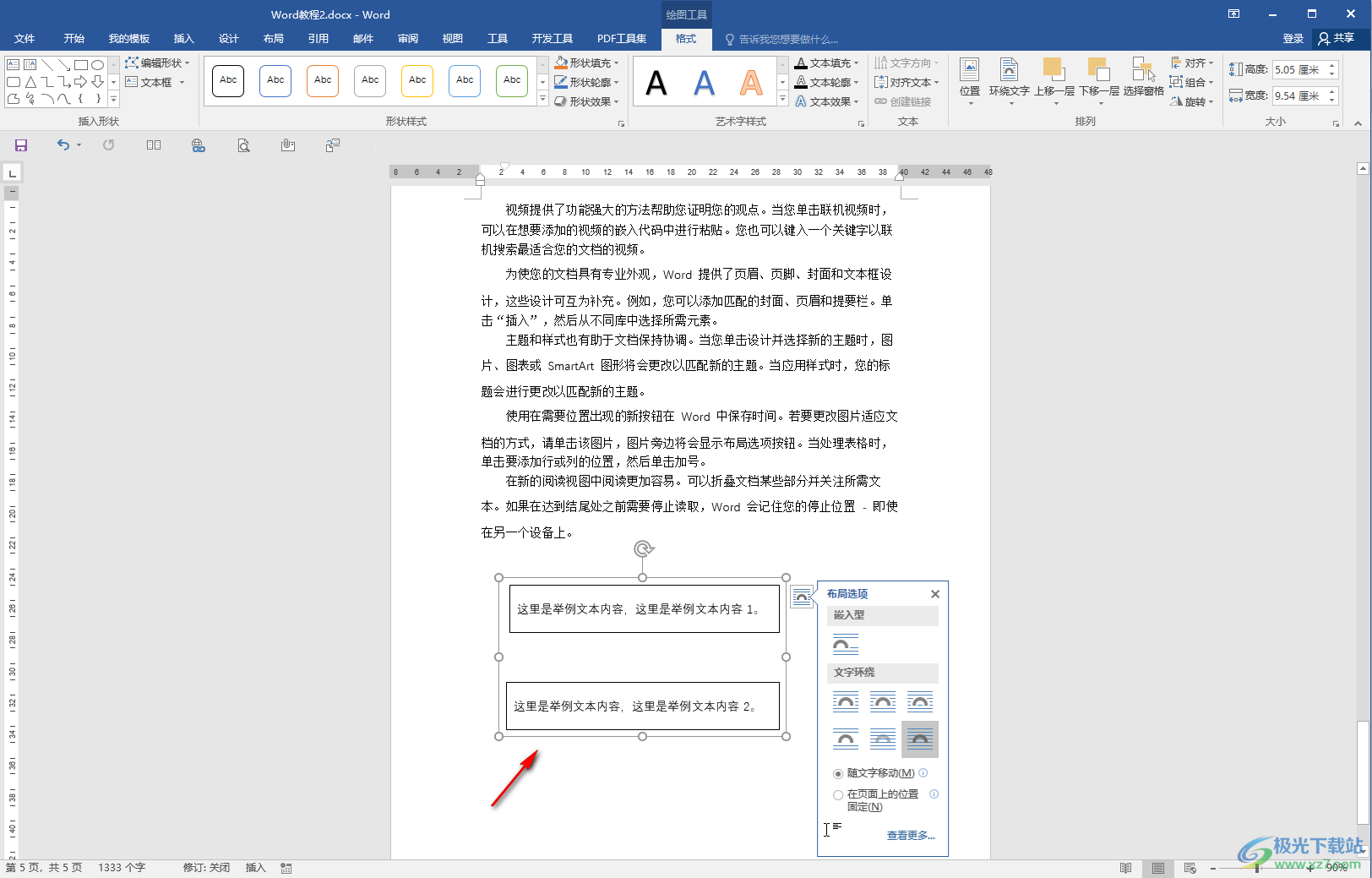The height and width of the screenshot is (878, 1372).
Task: Click the layout options icon beside the selected shape
Action: pyautogui.click(x=802, y=597)
